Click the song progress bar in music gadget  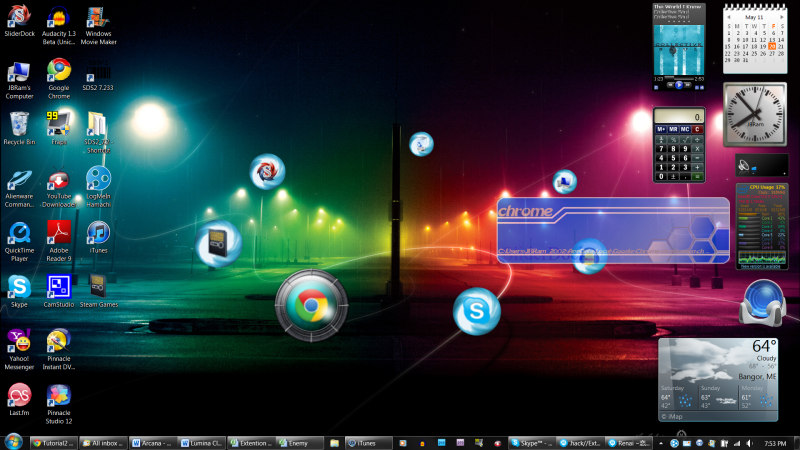point(679,78)
